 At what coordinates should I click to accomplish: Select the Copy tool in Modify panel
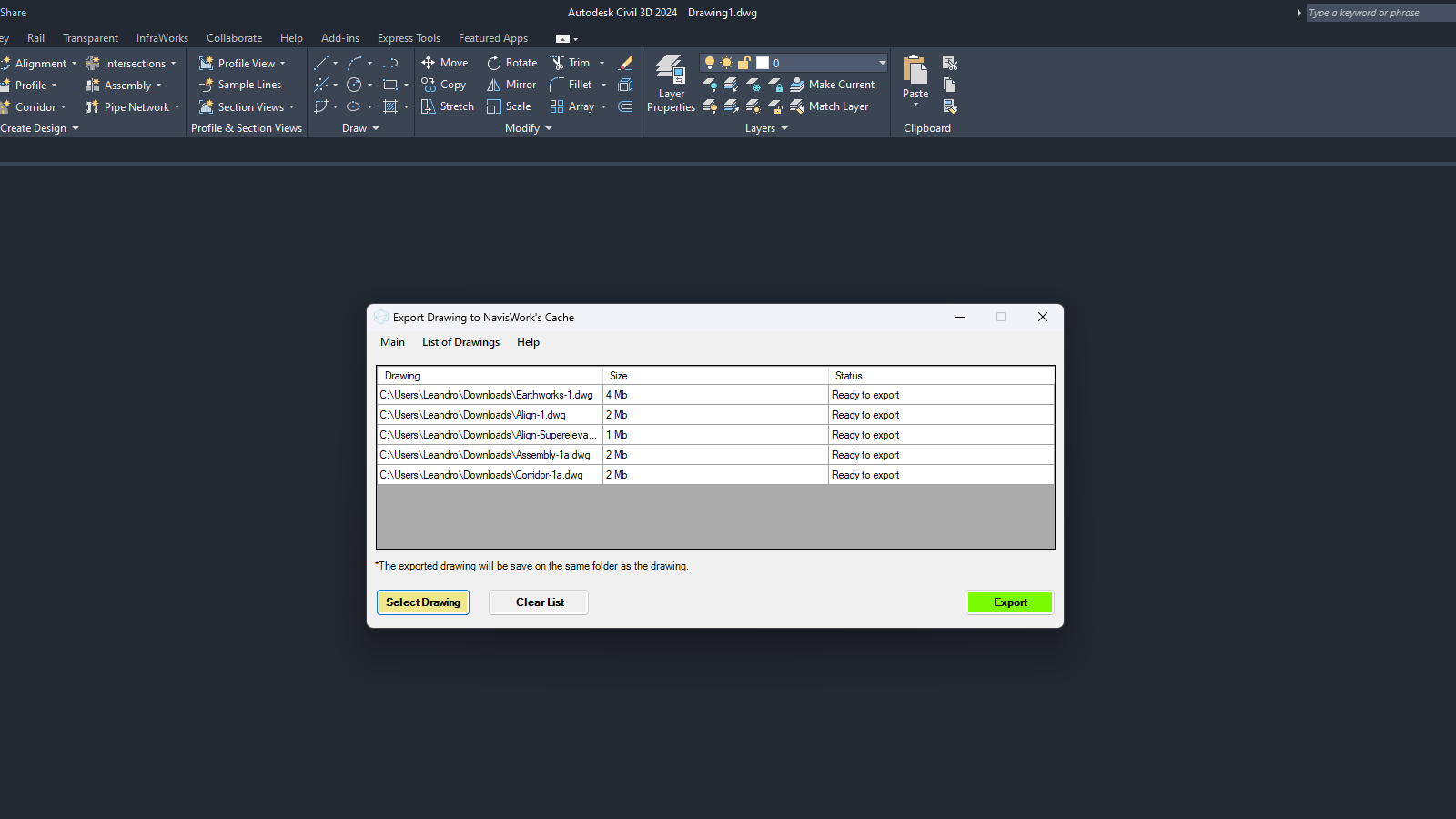pos(444,85)
